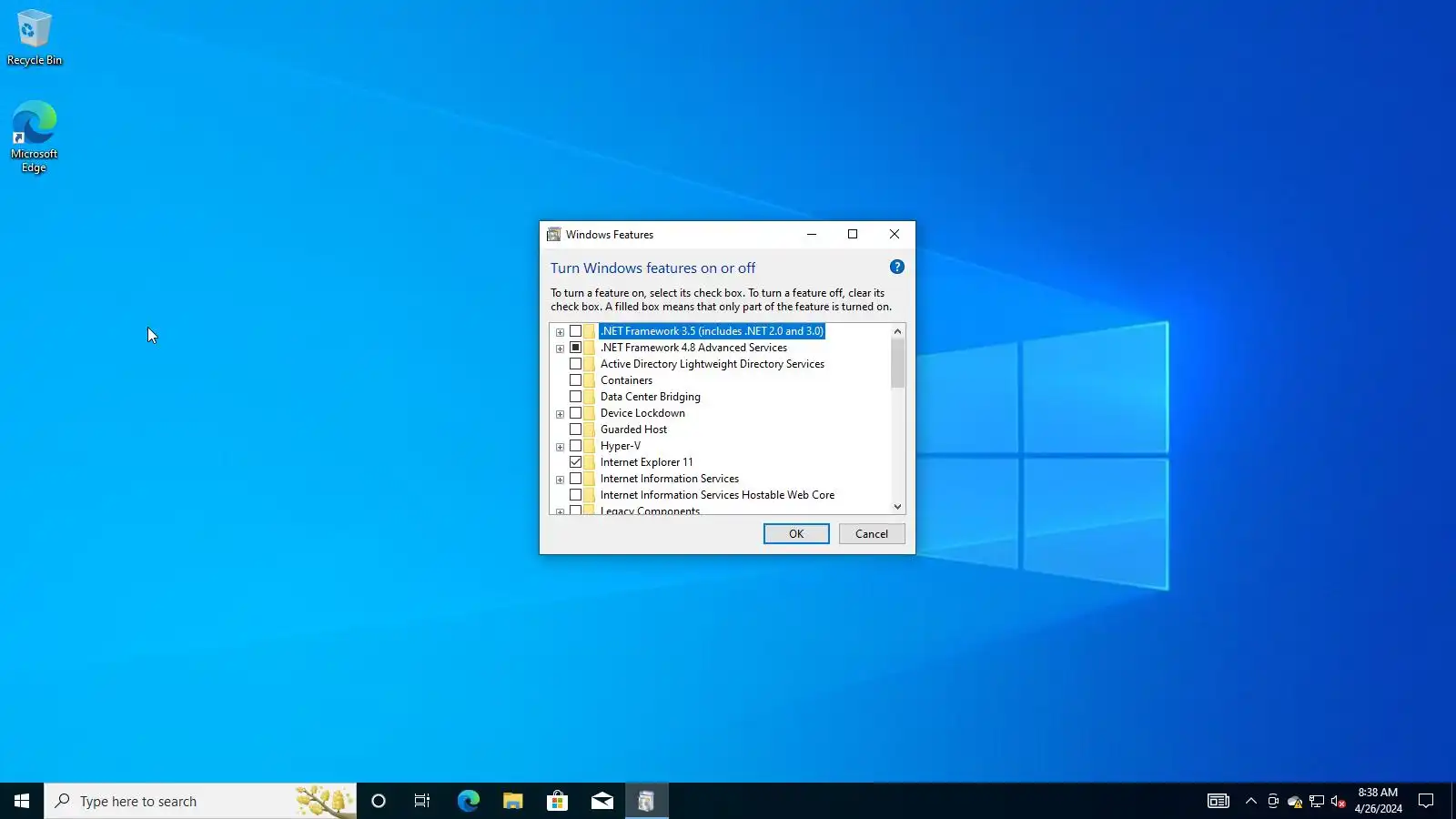Turn on the Guarded Host checkbox
The image size is (1456, 819).
coord(575,430)
